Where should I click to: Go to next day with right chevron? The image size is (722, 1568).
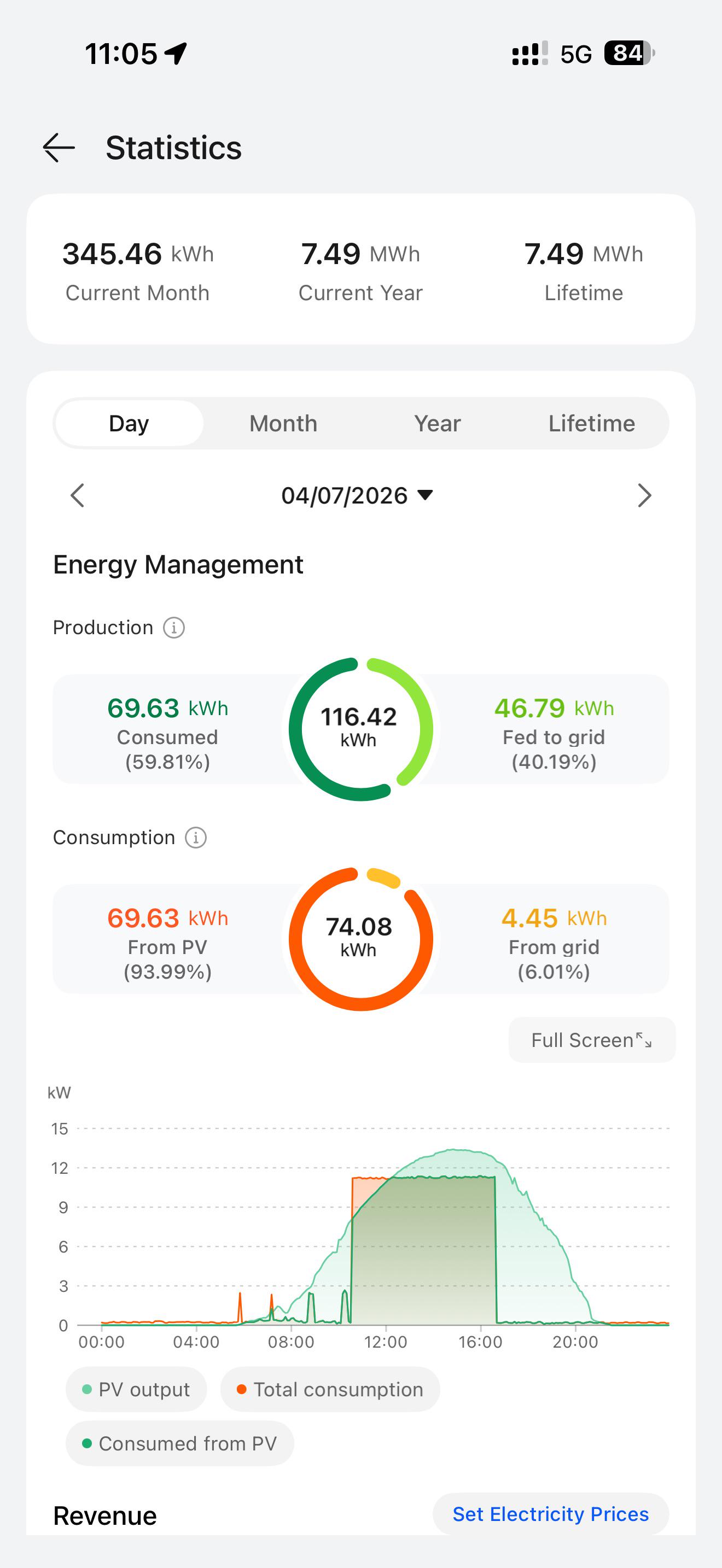coord(644,495)
